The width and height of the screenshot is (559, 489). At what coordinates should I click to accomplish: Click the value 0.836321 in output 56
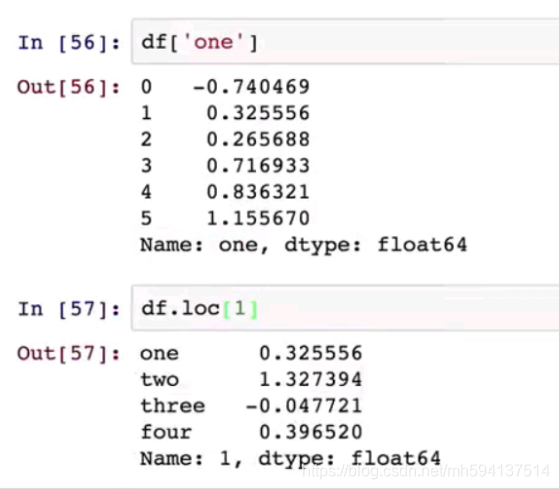point(258,192)
